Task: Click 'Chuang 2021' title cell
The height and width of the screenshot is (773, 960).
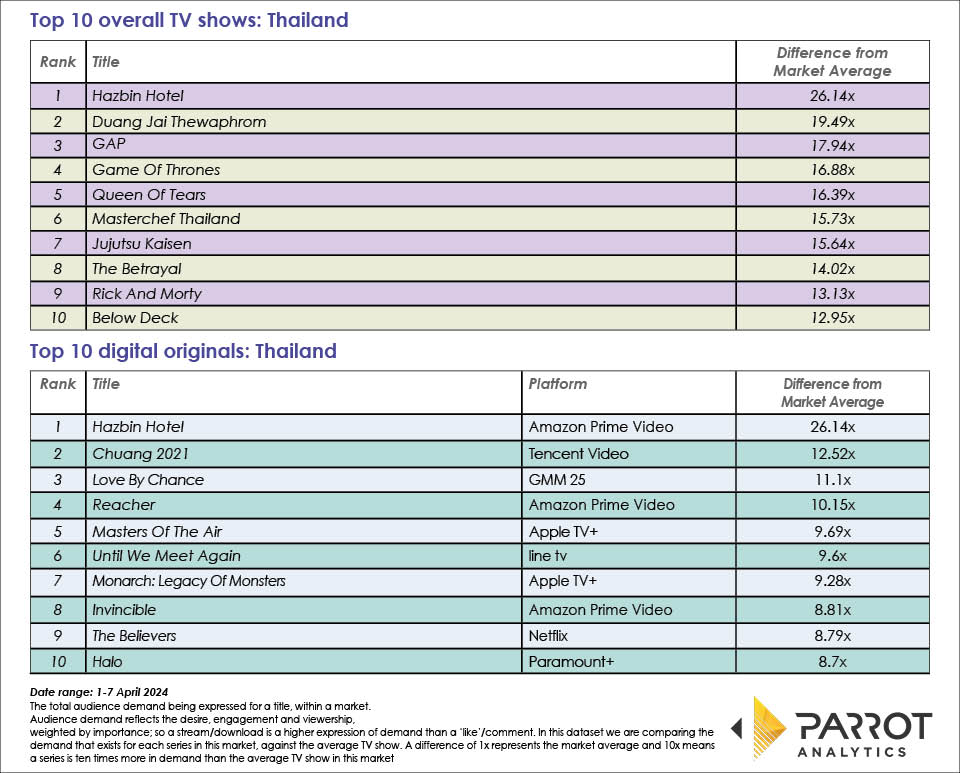Action: pos(304,454)
